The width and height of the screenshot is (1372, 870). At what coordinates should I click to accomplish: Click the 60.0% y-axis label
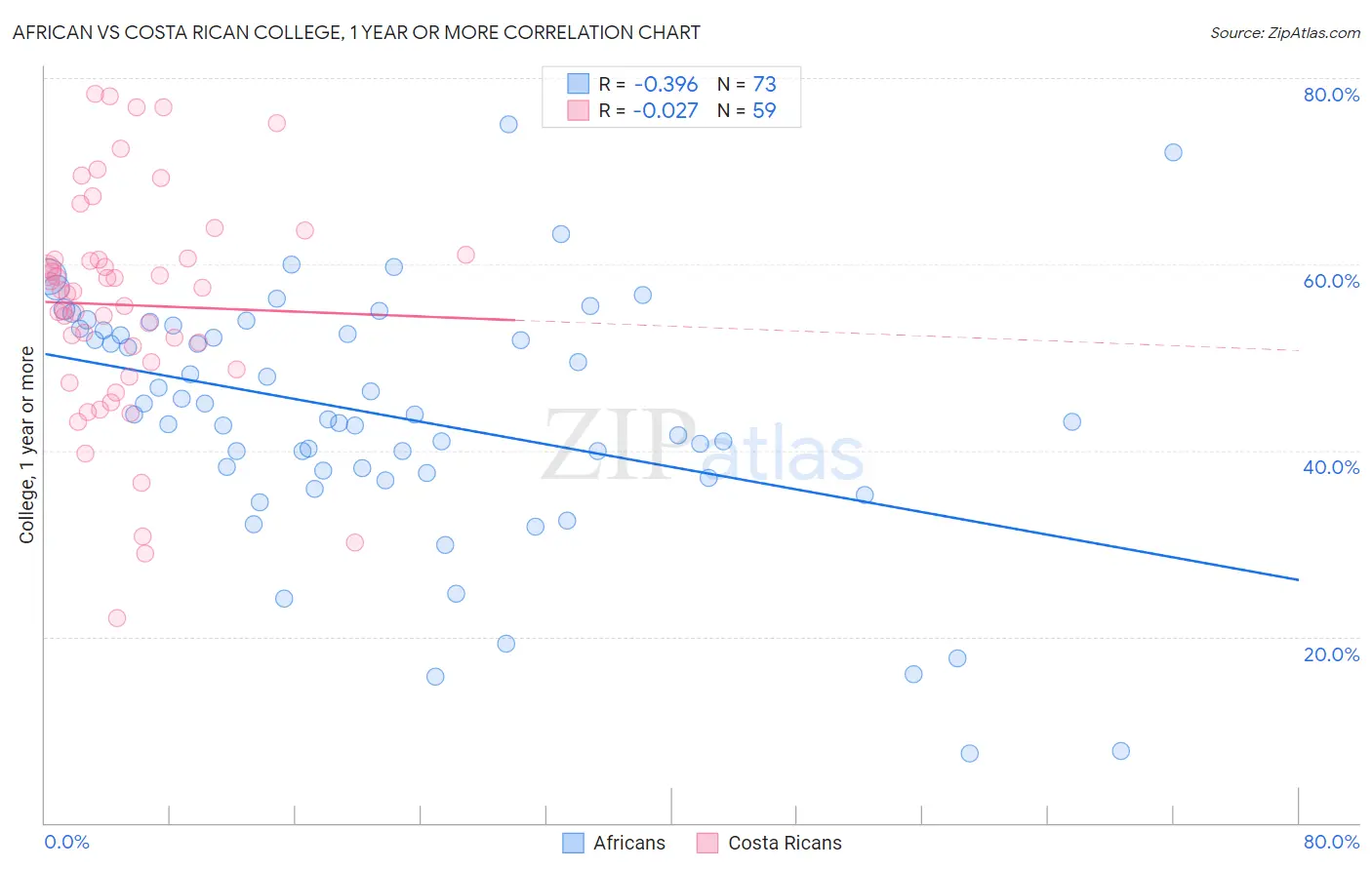[x=1331, y=281]
